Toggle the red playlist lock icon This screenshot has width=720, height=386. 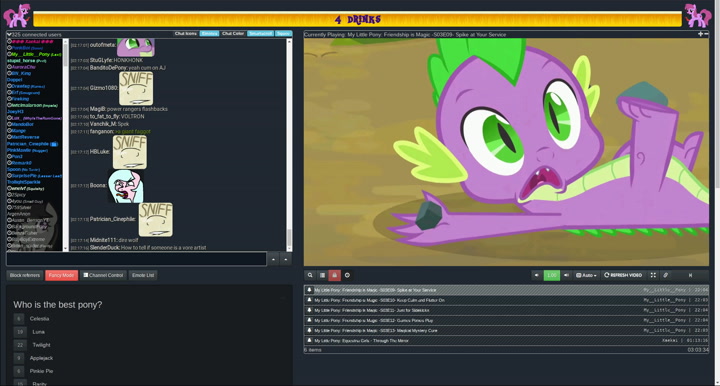click(335, 275)
